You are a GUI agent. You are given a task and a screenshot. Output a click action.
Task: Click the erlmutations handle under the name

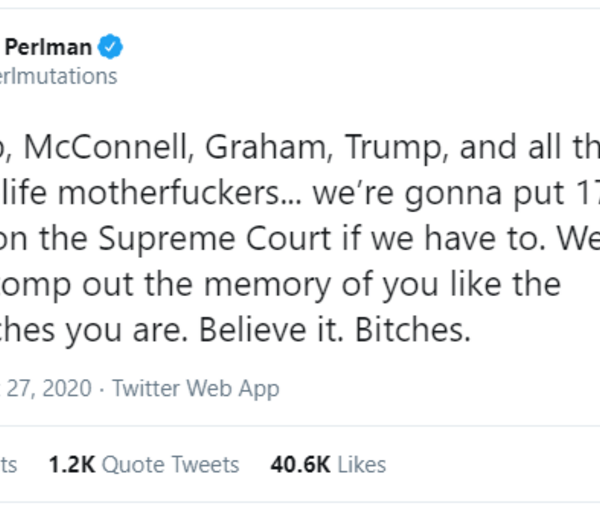pos(58,76)
